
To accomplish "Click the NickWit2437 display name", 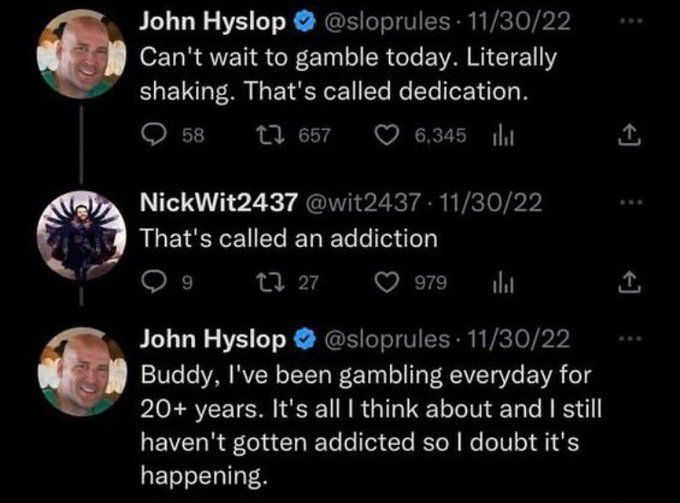I will [x=219, y=203].
